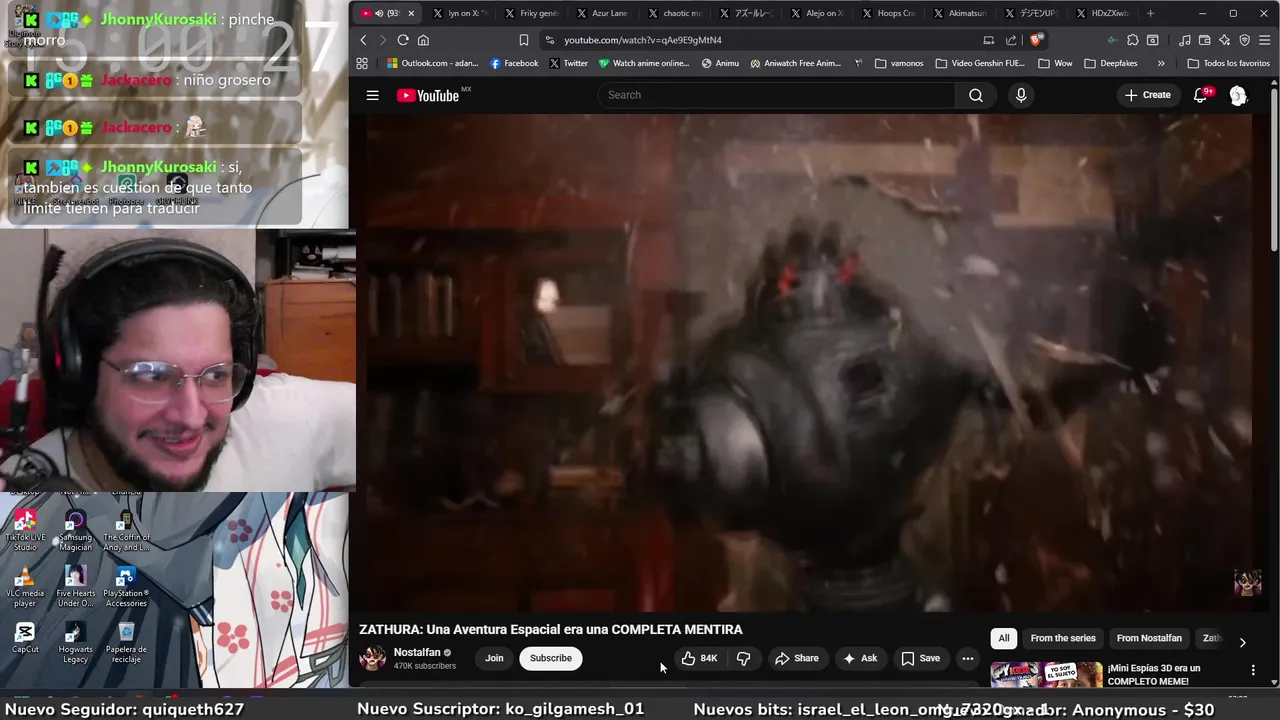Switch to the Azur Lane browser tab
The width and height of the screenshot is (1280, 720).
pos(601,13)
